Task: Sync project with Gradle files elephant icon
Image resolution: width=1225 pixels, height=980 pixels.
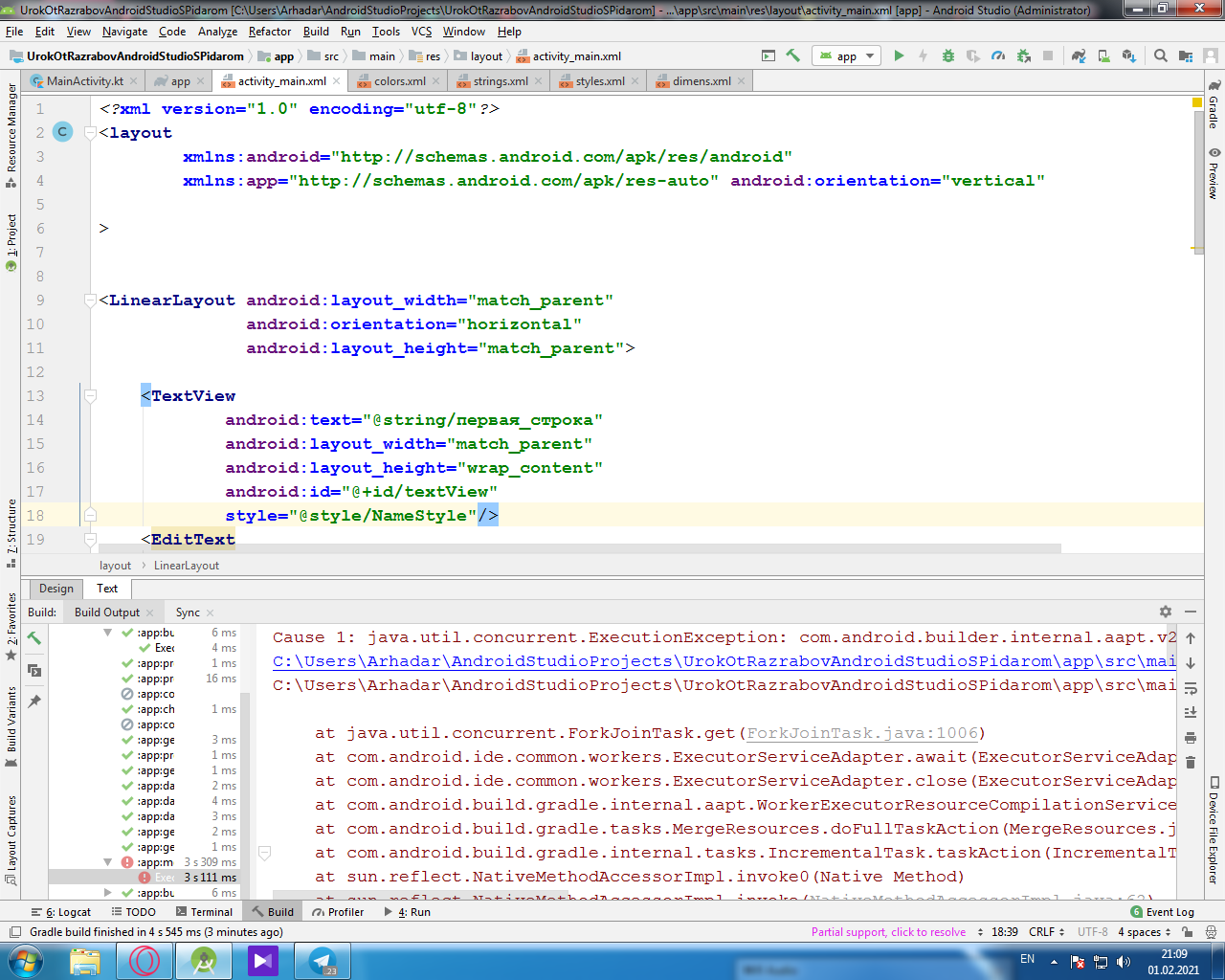Action: click(x=1079, y=56)
